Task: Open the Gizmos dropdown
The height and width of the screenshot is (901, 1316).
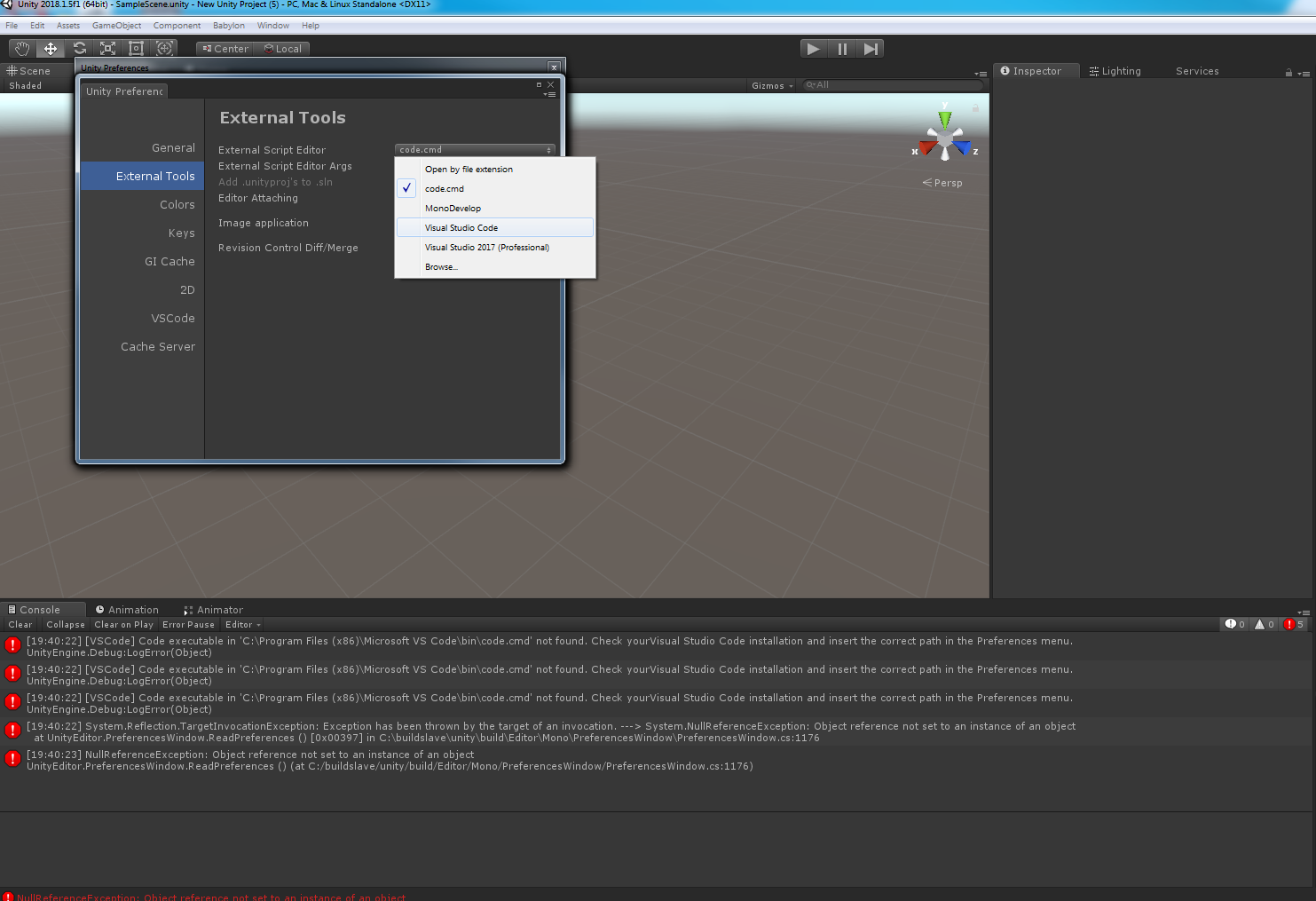Action: (771, 86)
